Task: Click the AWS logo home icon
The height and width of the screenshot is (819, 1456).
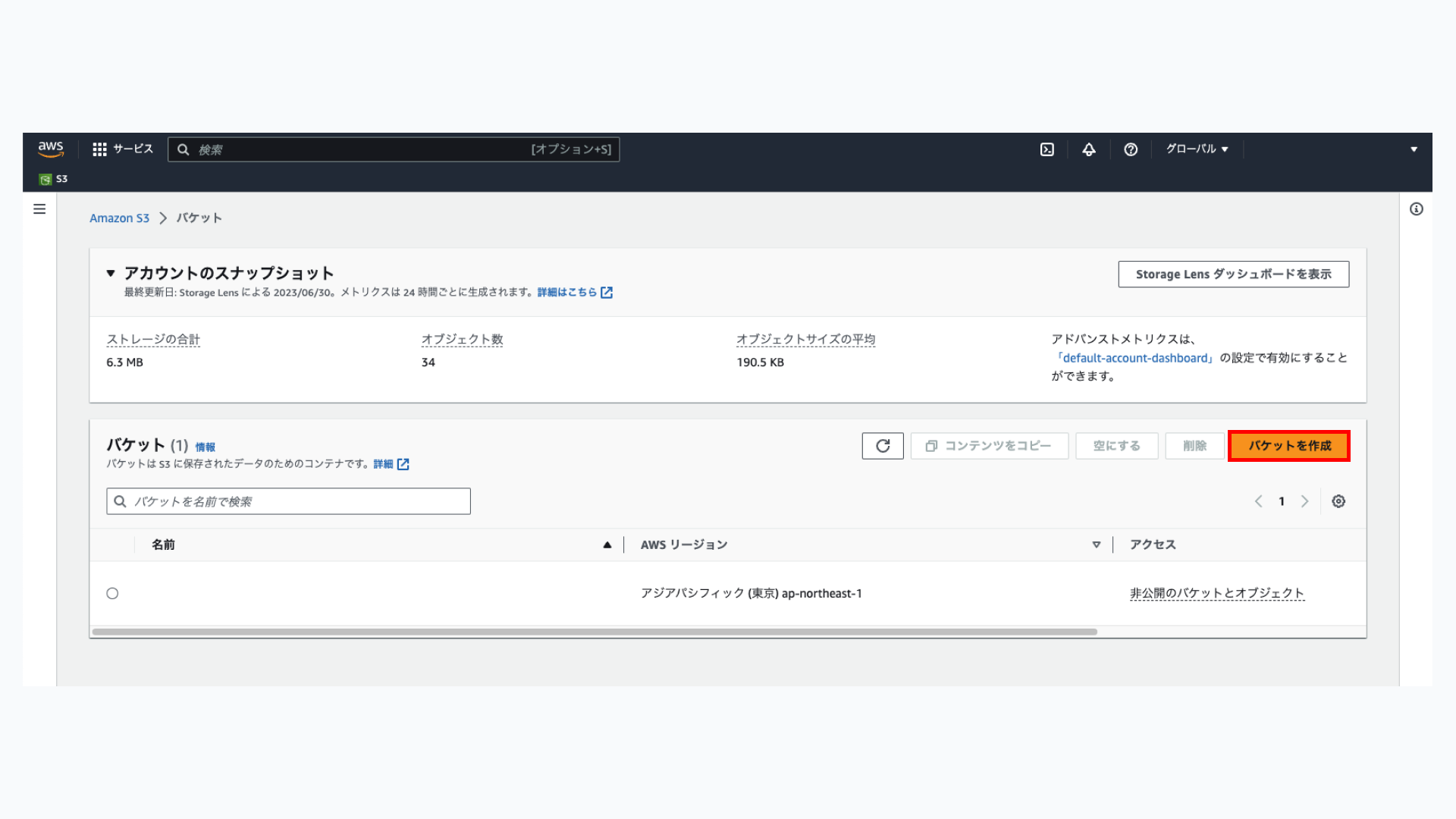Action: click(51, 149)
